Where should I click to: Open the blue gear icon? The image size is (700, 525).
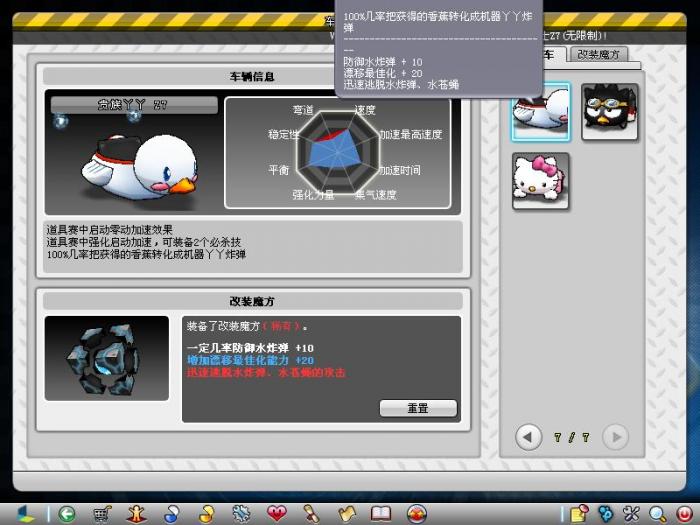pos(241,514)
